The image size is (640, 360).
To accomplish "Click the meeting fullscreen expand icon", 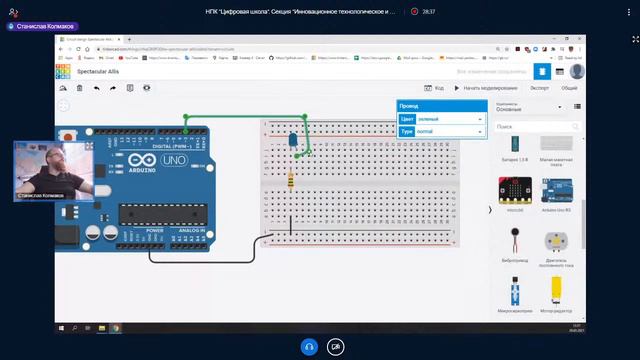I will pyautogui.click(x=636, y=39).
